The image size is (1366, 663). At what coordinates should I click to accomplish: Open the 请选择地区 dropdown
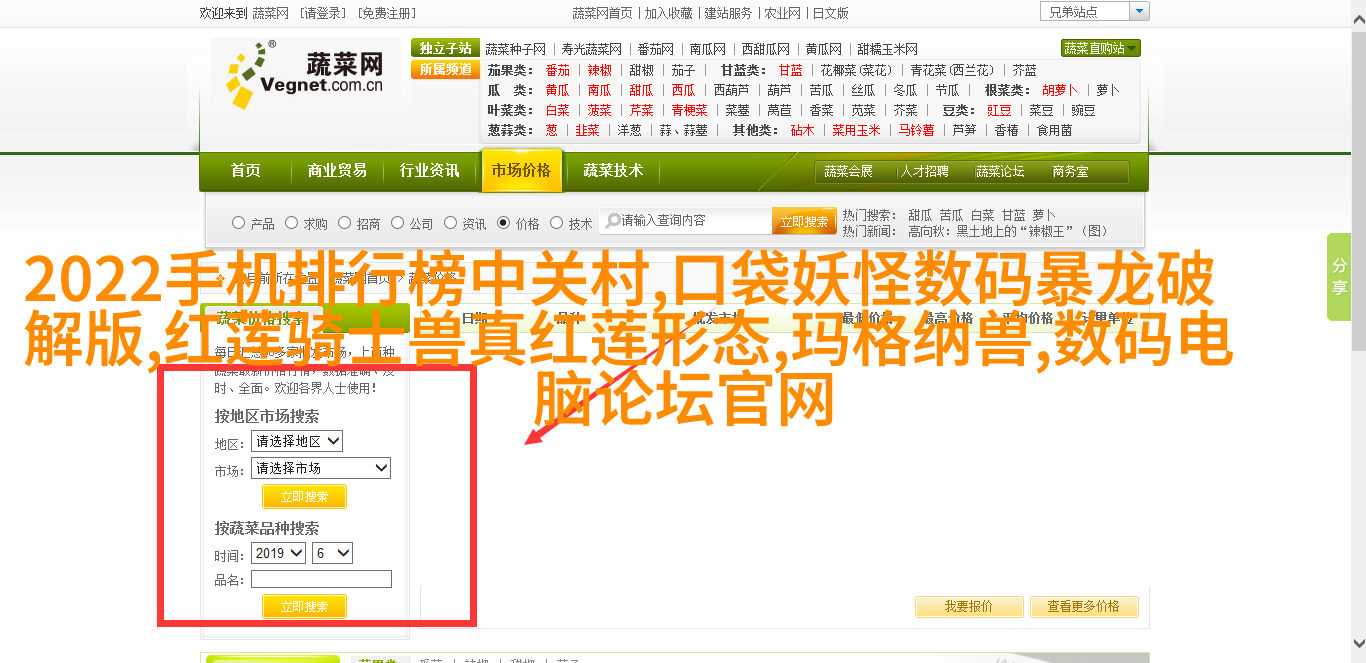tap(297, 441)
